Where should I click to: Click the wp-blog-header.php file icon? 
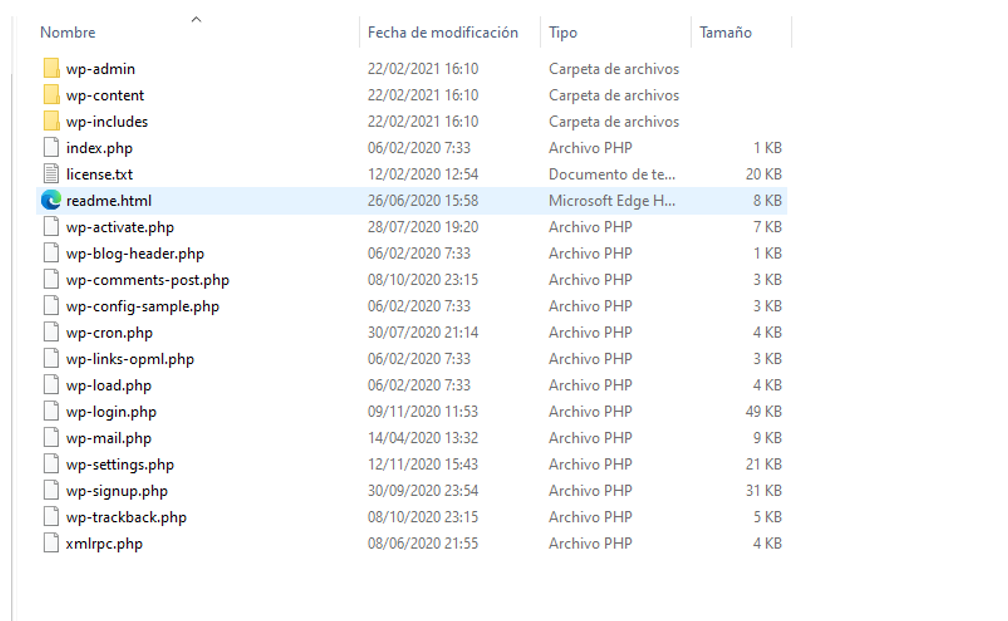tap(51, 253)
